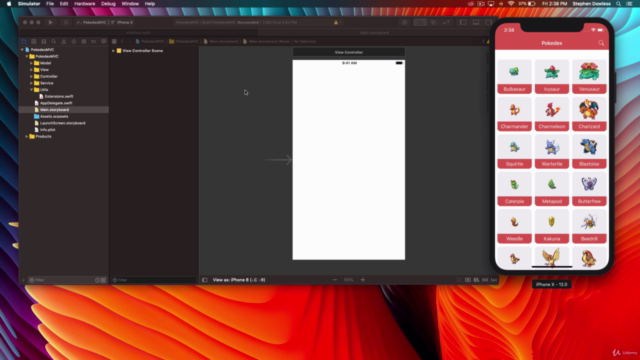Expand the Model folder

(x=31, y=63)
